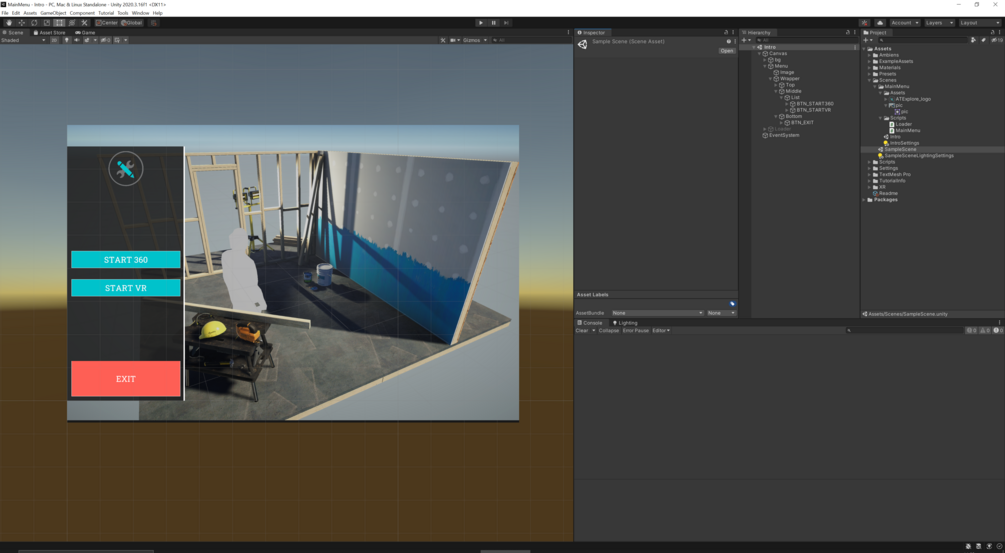Open the File menu

pos(5,13)
